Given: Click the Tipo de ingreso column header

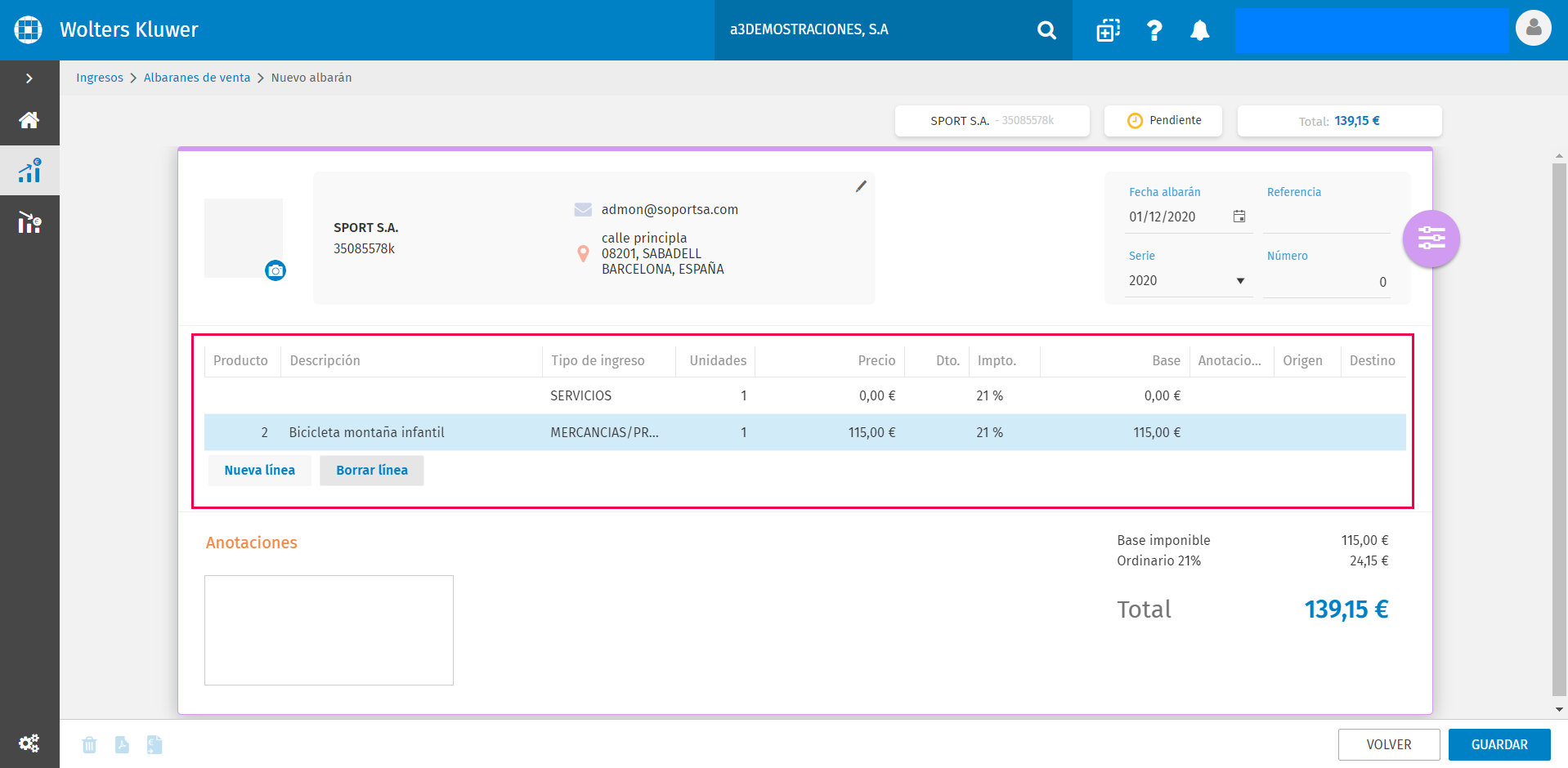Looking at the screenshot, I should coord(608,360).
